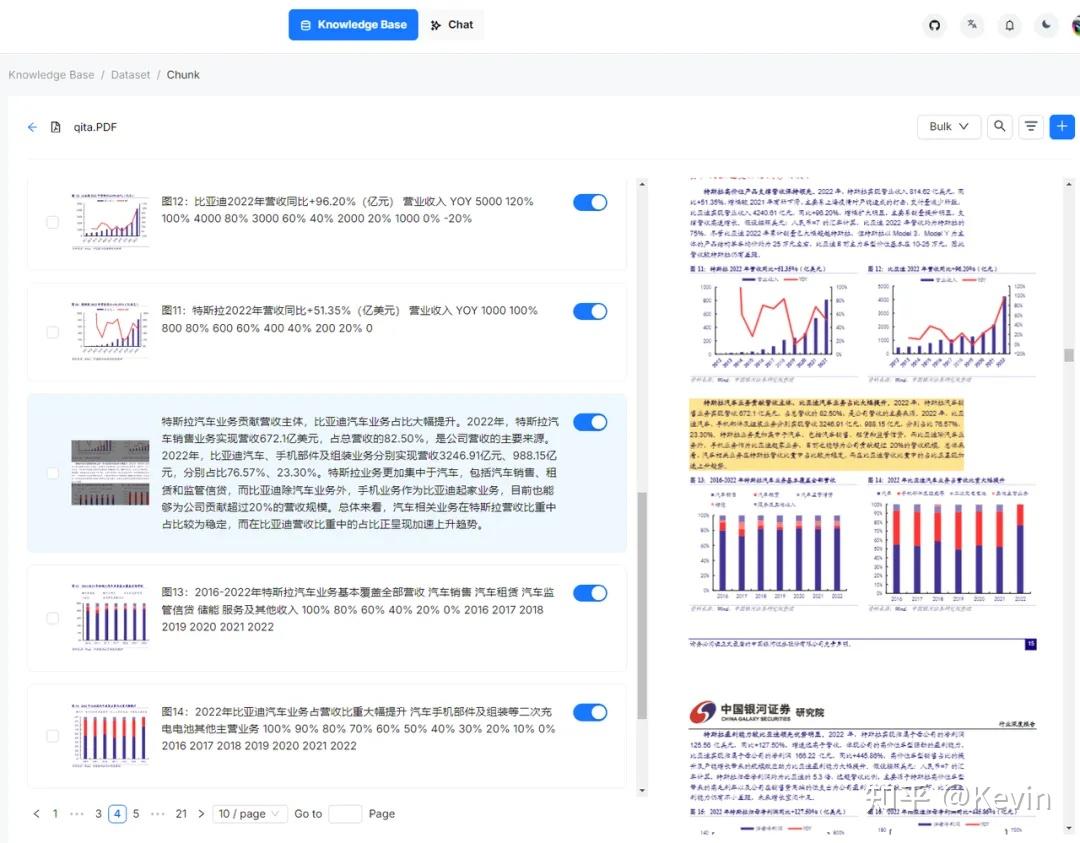Open the 10 / page size dropdown
The image size is (1080, 843).
pyautogui.click(x=249, y=813)
